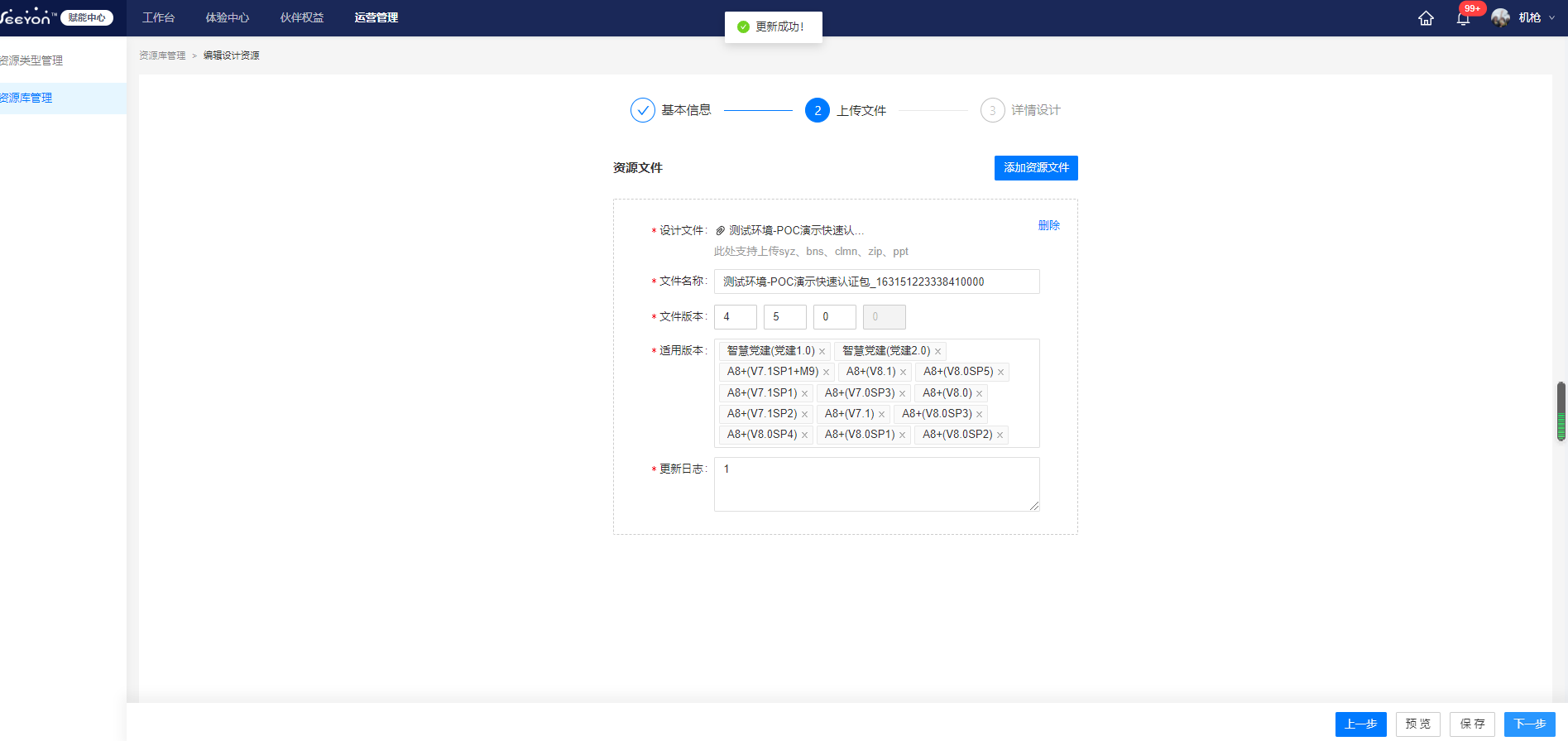Go to step 基本信息 check icon
This screenshot has width=1568, height=741.
coord(643,110)
